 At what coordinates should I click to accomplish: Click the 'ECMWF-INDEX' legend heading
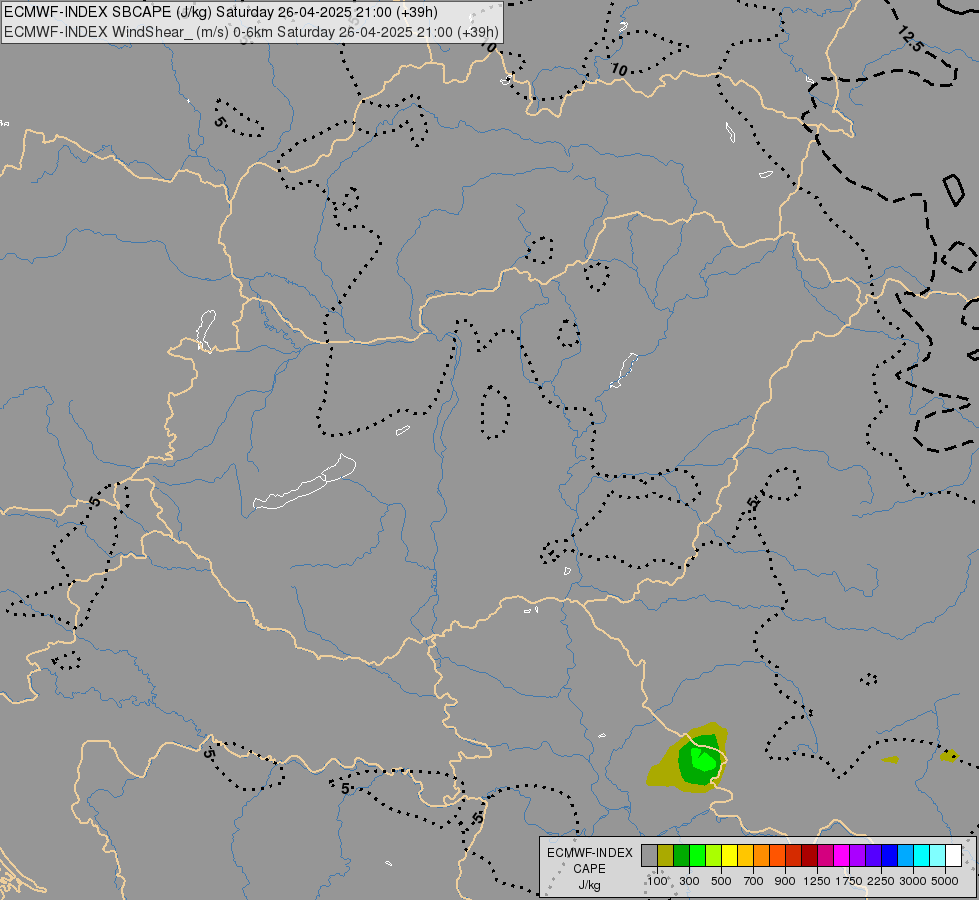click(x=589, y=853)
